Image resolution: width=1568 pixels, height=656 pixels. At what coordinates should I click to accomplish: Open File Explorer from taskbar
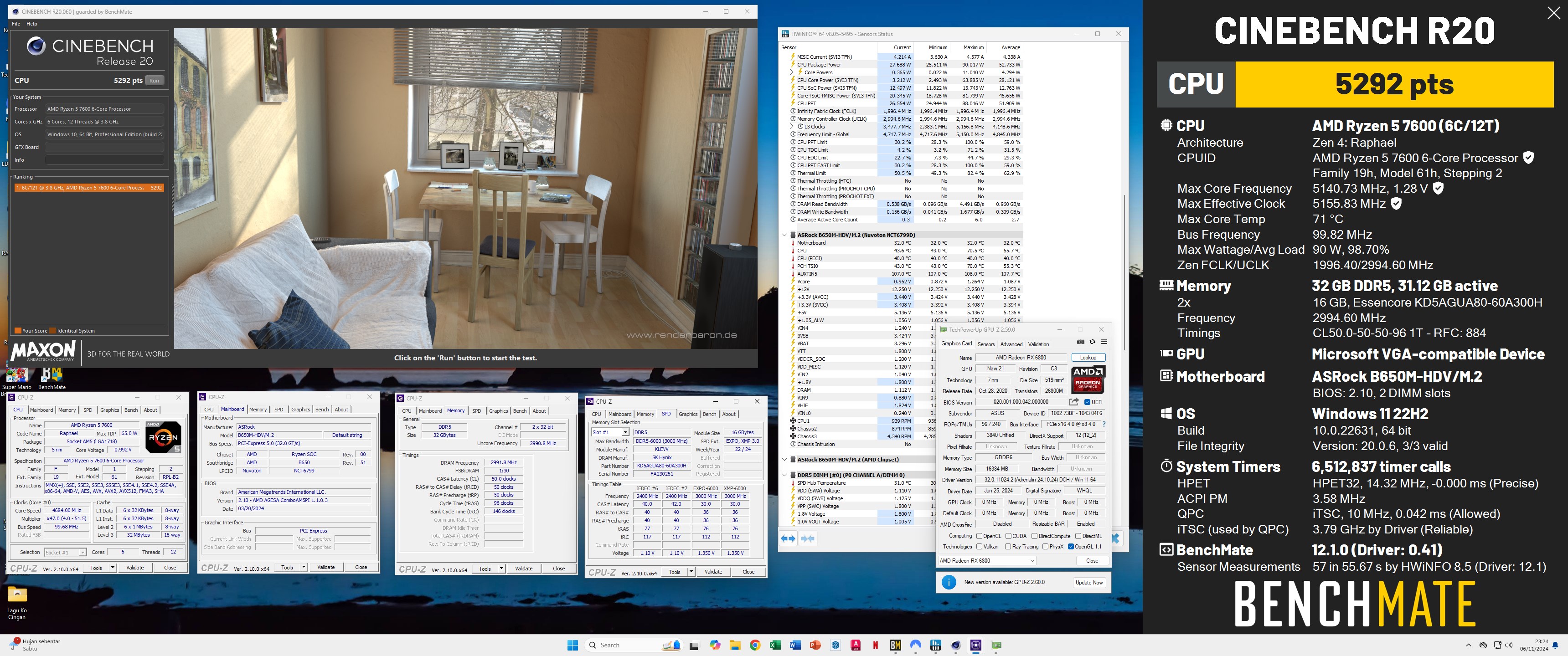point(735,645)
